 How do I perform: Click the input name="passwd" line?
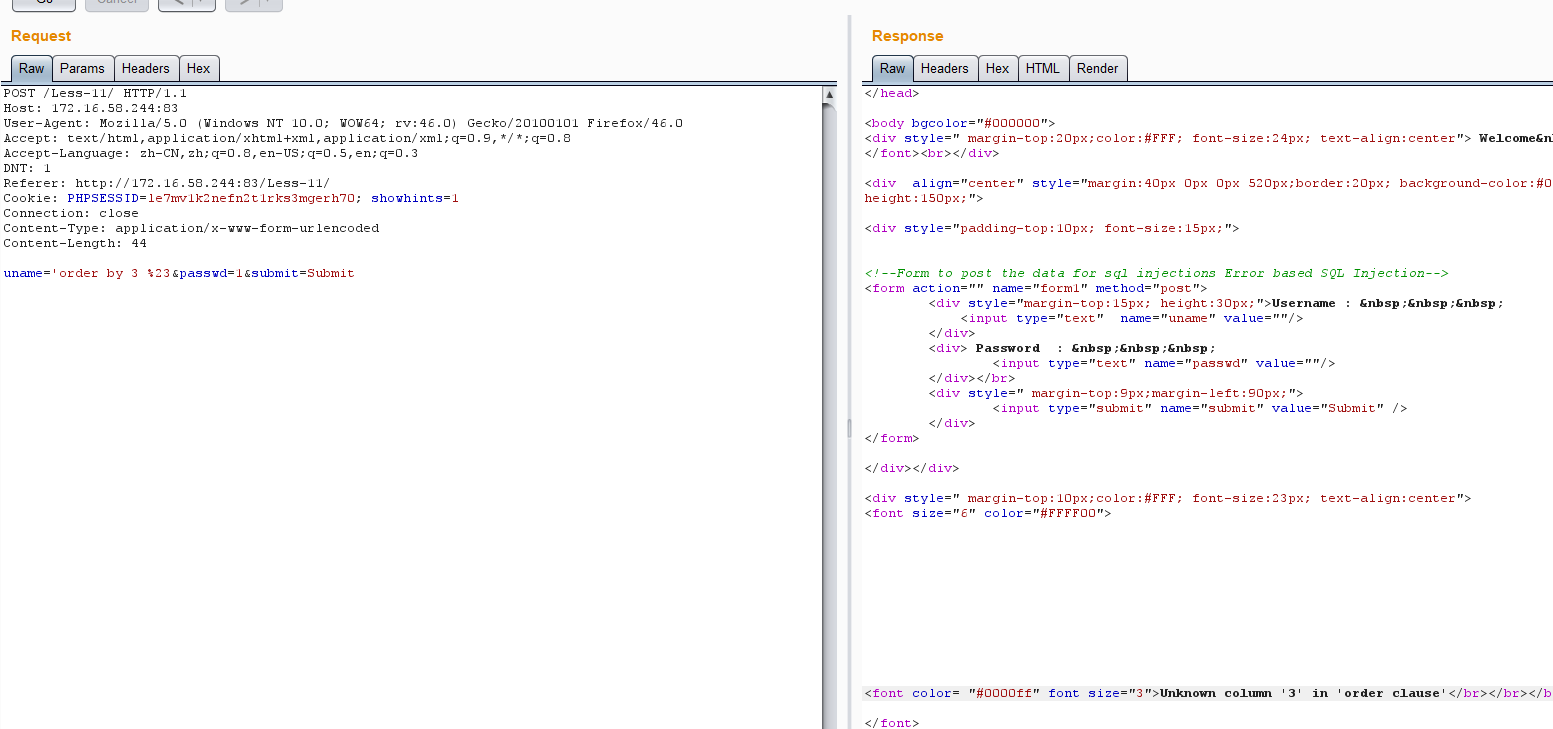[x=1164, y=363]
